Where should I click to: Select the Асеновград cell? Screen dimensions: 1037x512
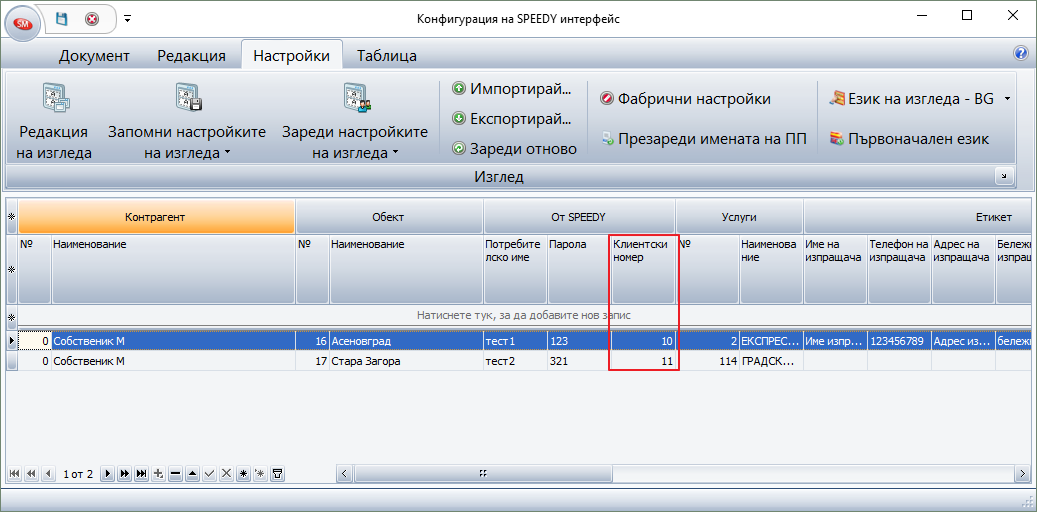[x=405, y=341]
